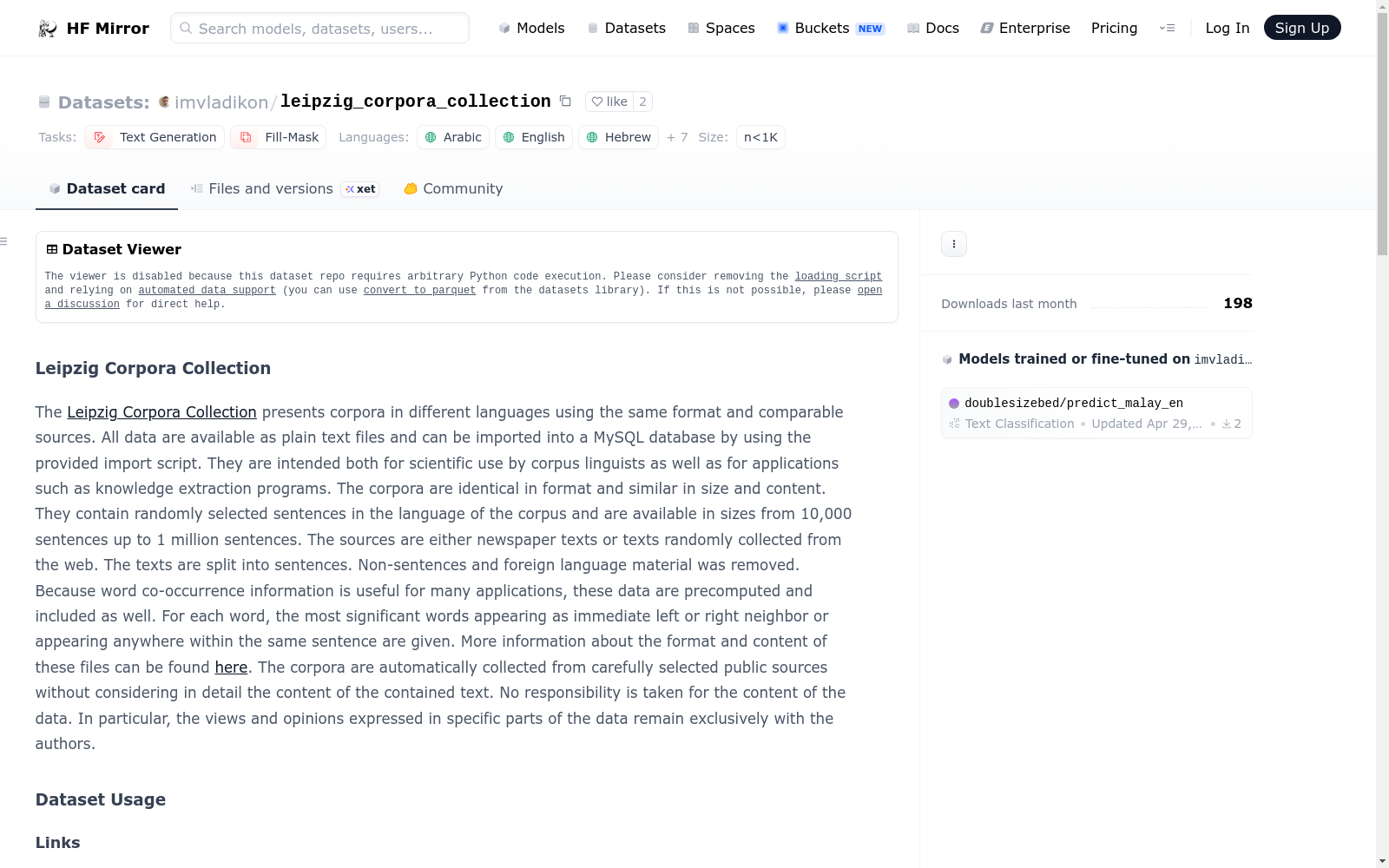This screenshot has width=1389, height=868.
Task: Click the like count number 2
Action: pyautogui.click(x=642, y=102)
